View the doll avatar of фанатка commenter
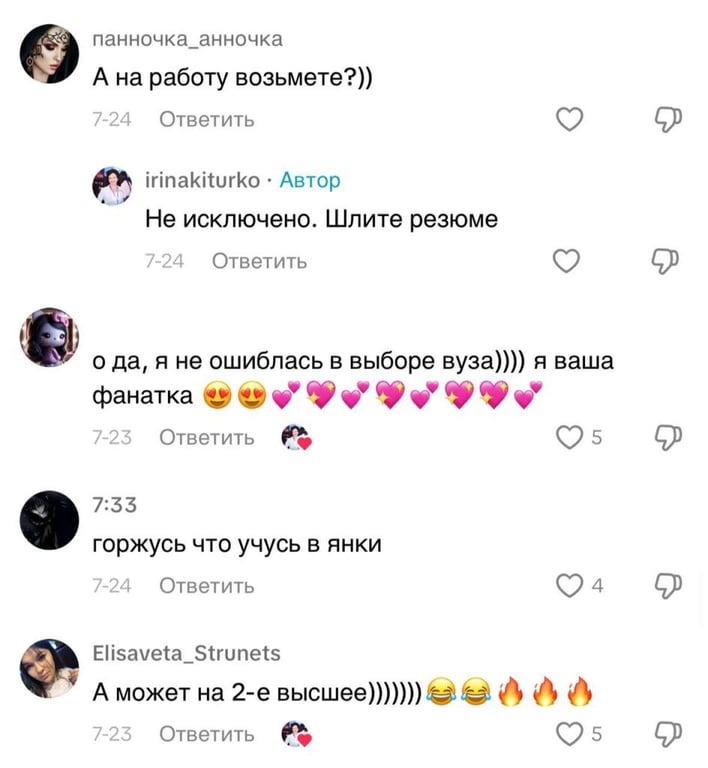The image size is (708, 768). click(x=49, y=337)
